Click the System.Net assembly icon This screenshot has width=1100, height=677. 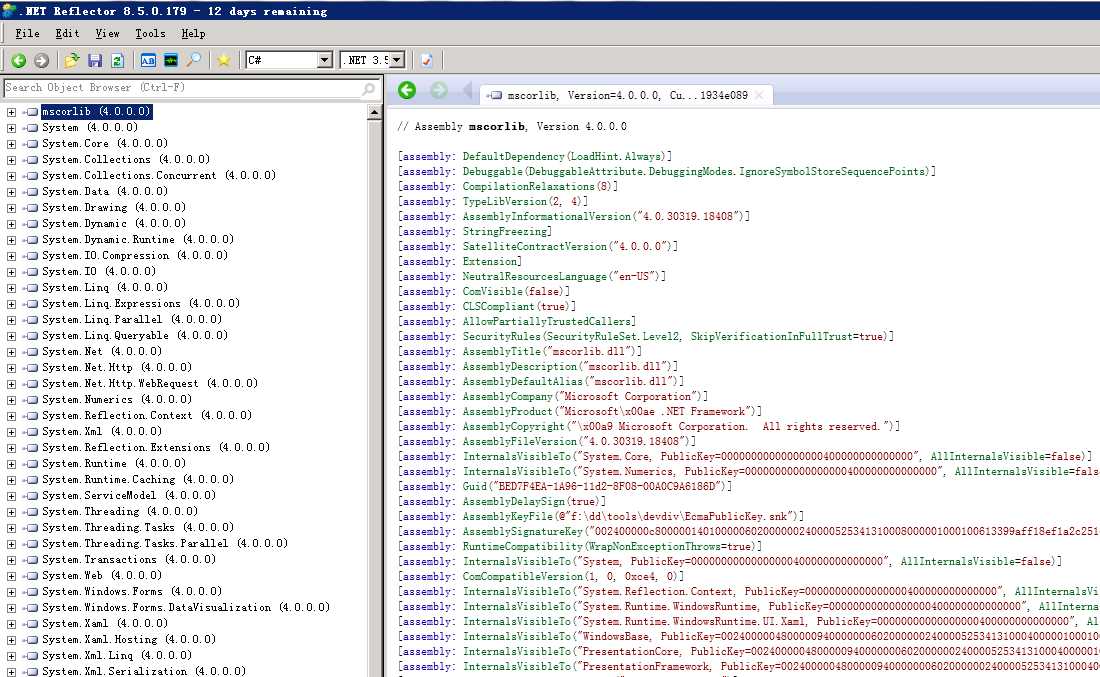31,351
